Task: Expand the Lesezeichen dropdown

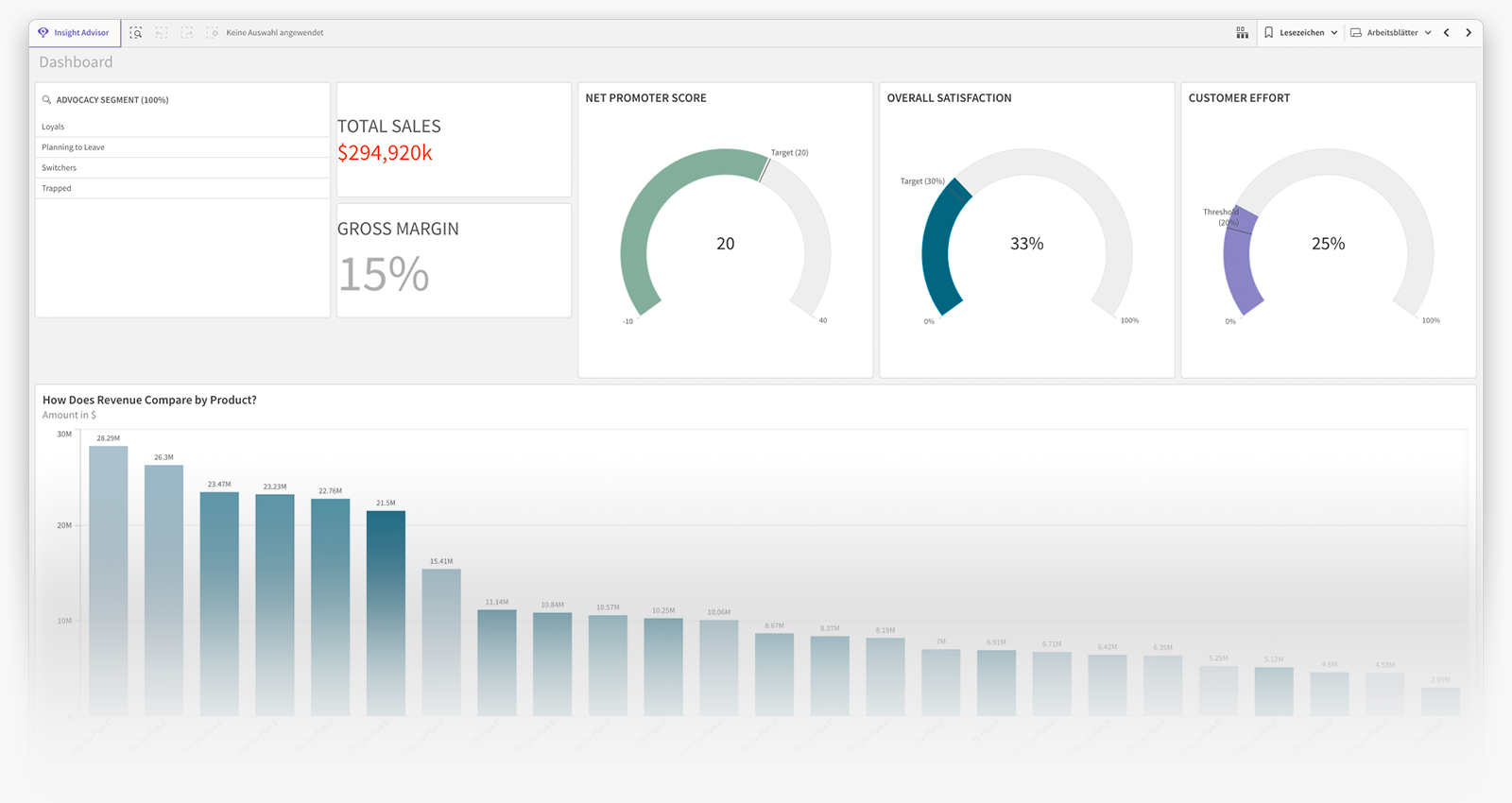Action: click(x=1301, y=33)
